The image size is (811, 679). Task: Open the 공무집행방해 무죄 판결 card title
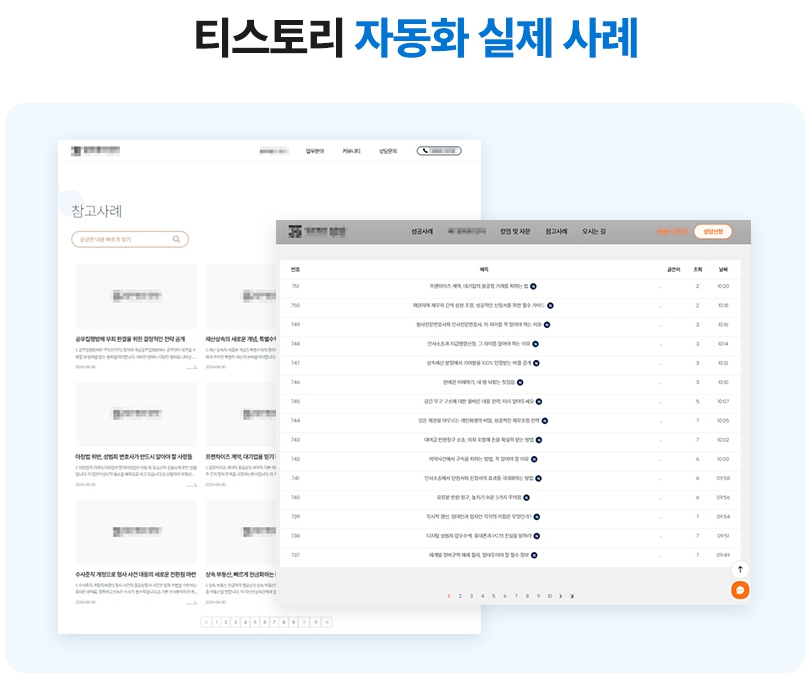tap(130, 339)
